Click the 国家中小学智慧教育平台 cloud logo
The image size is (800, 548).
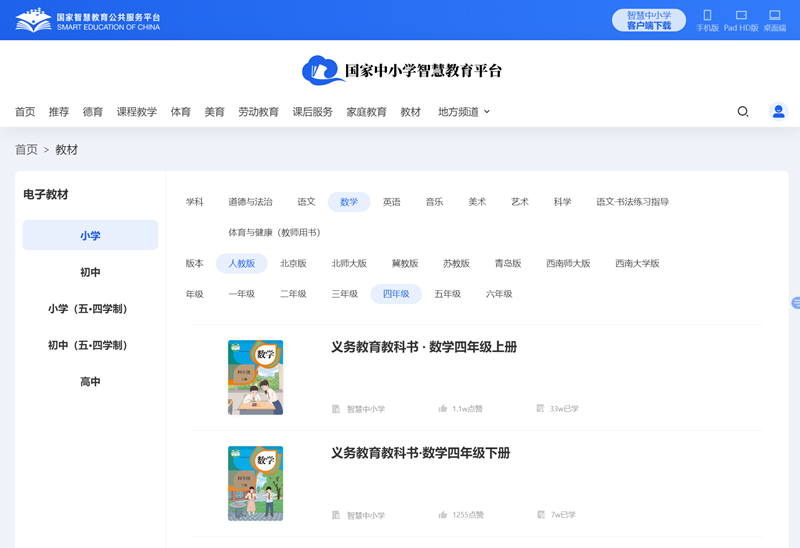pos(402,70)
